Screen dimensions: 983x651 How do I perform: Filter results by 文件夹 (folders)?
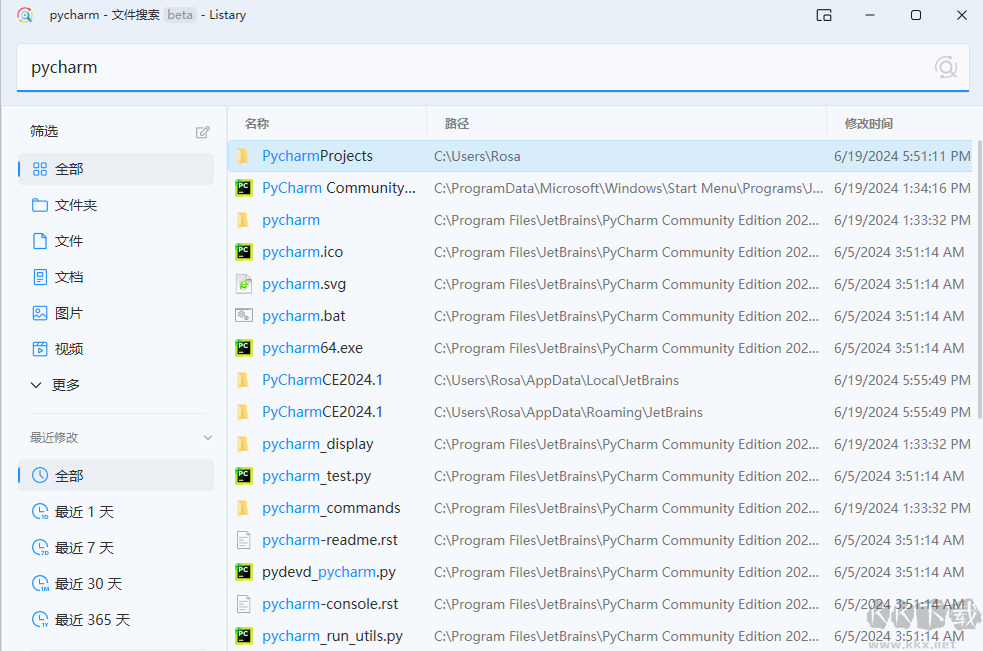click(116, 205)
